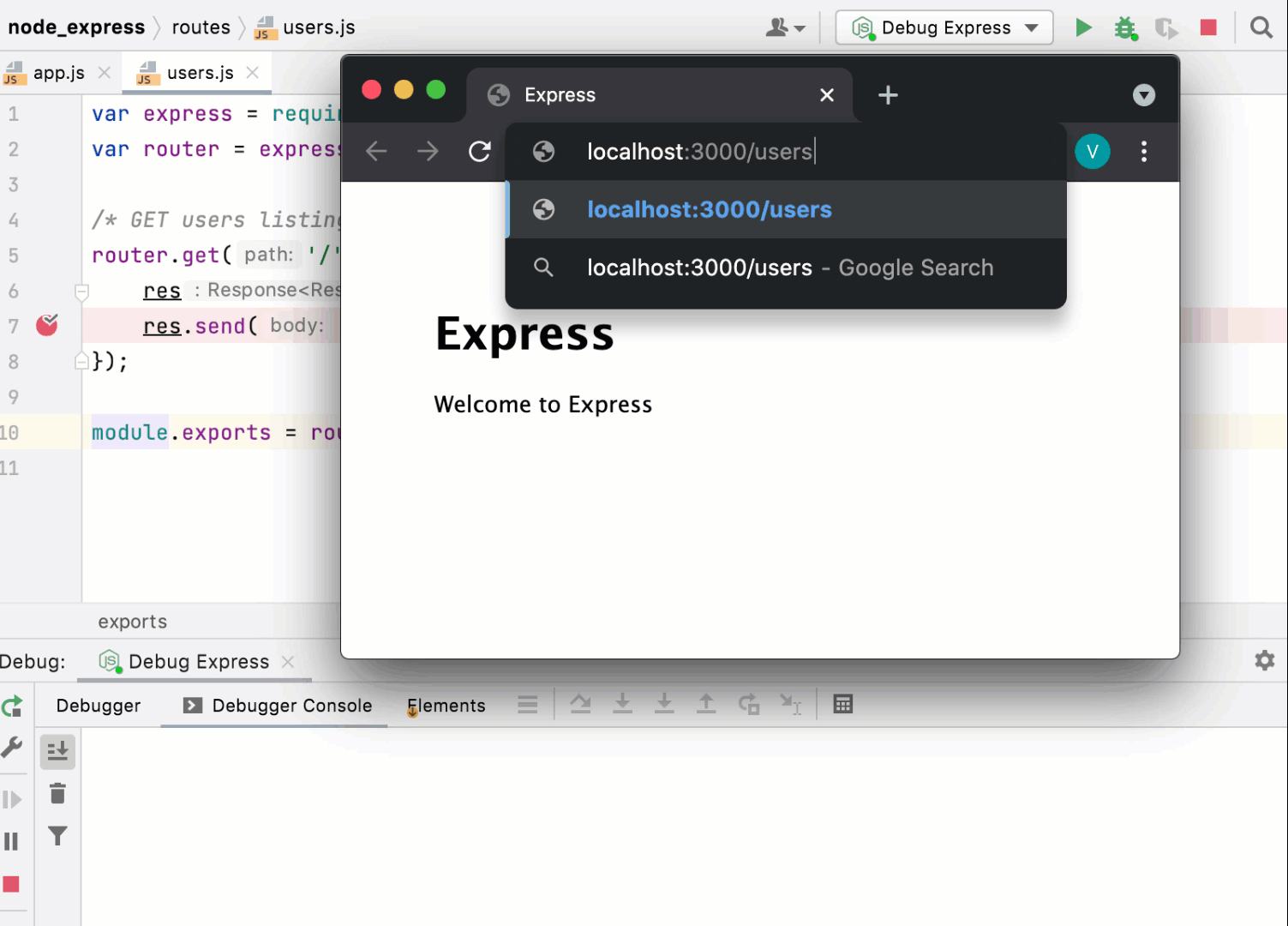
Task: Toggle console output filtering with the funnel icon
Action: [x=57, y=836]
